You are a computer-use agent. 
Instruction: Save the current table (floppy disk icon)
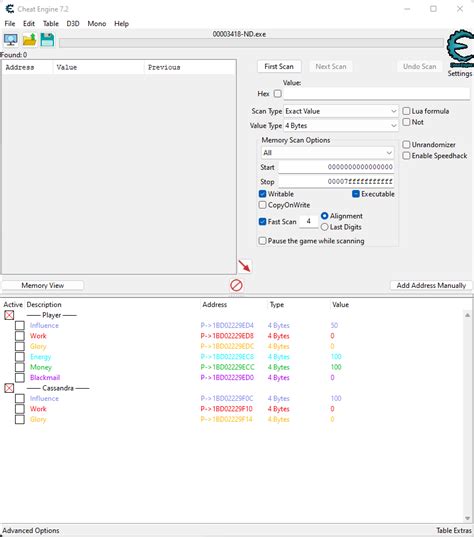coord(47,40)
